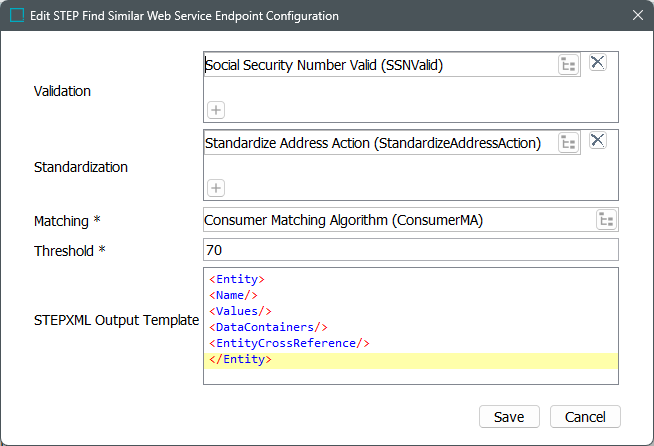Click the dialog window icon in title bar
Screen dimensions: 654x446
(x=17, y=16)
